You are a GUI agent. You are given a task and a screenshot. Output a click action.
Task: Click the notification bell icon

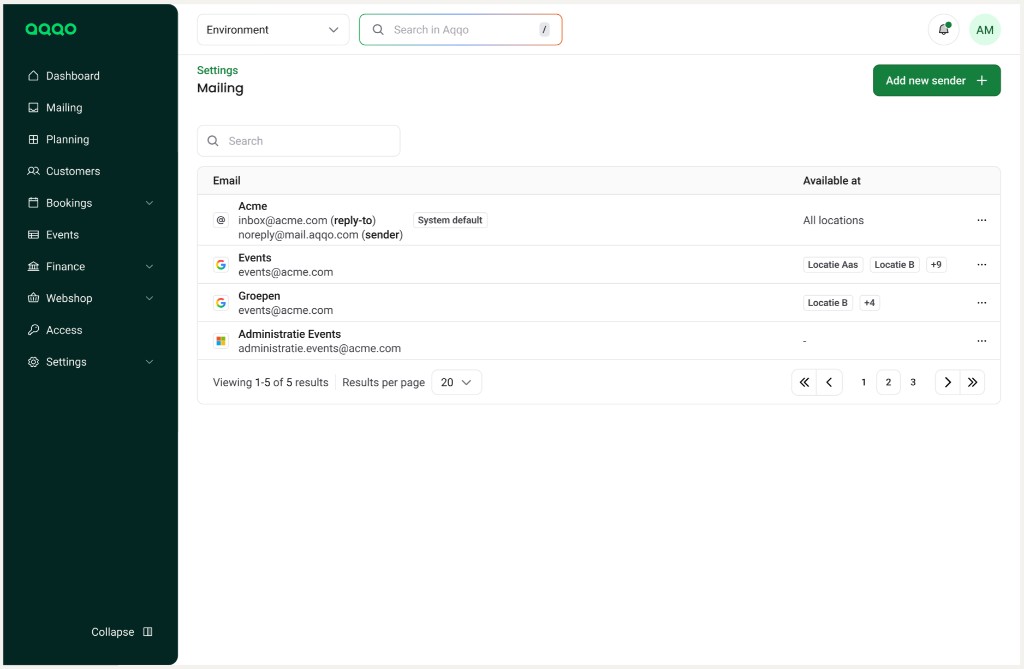(x=943, y=30)
